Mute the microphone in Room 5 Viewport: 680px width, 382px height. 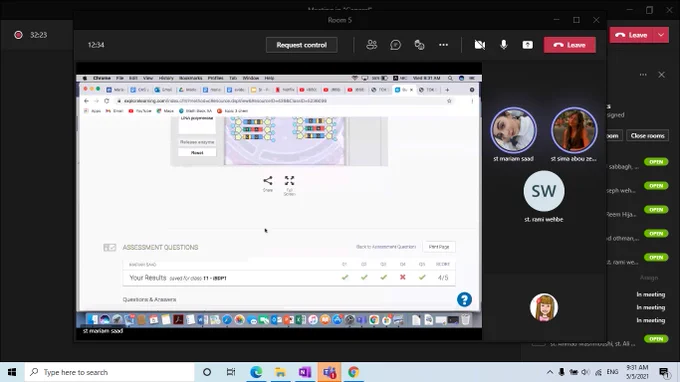[x=503, y=45]
